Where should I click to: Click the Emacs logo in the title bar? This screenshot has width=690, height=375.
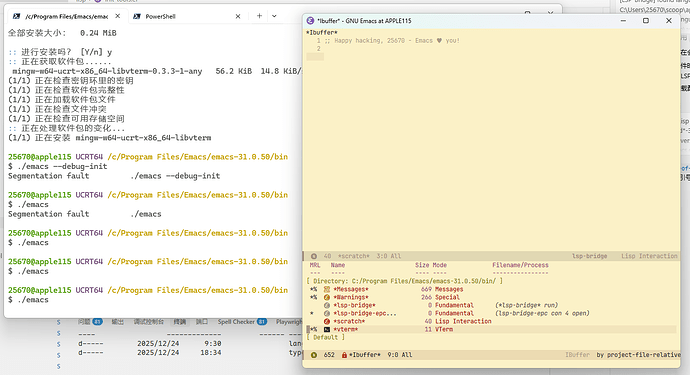[x=310, y=21]
